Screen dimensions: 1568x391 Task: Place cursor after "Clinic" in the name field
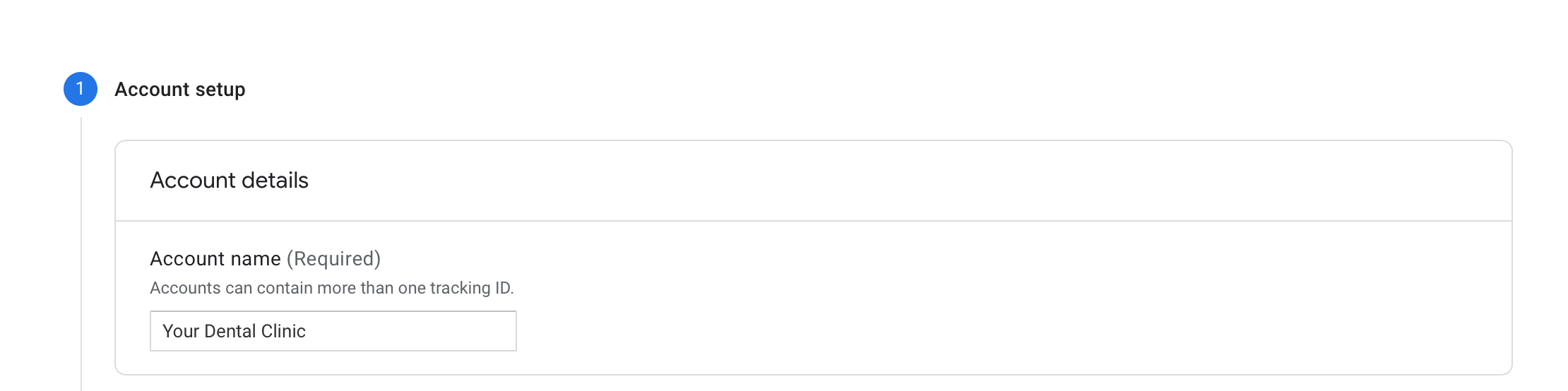point(307,331)
